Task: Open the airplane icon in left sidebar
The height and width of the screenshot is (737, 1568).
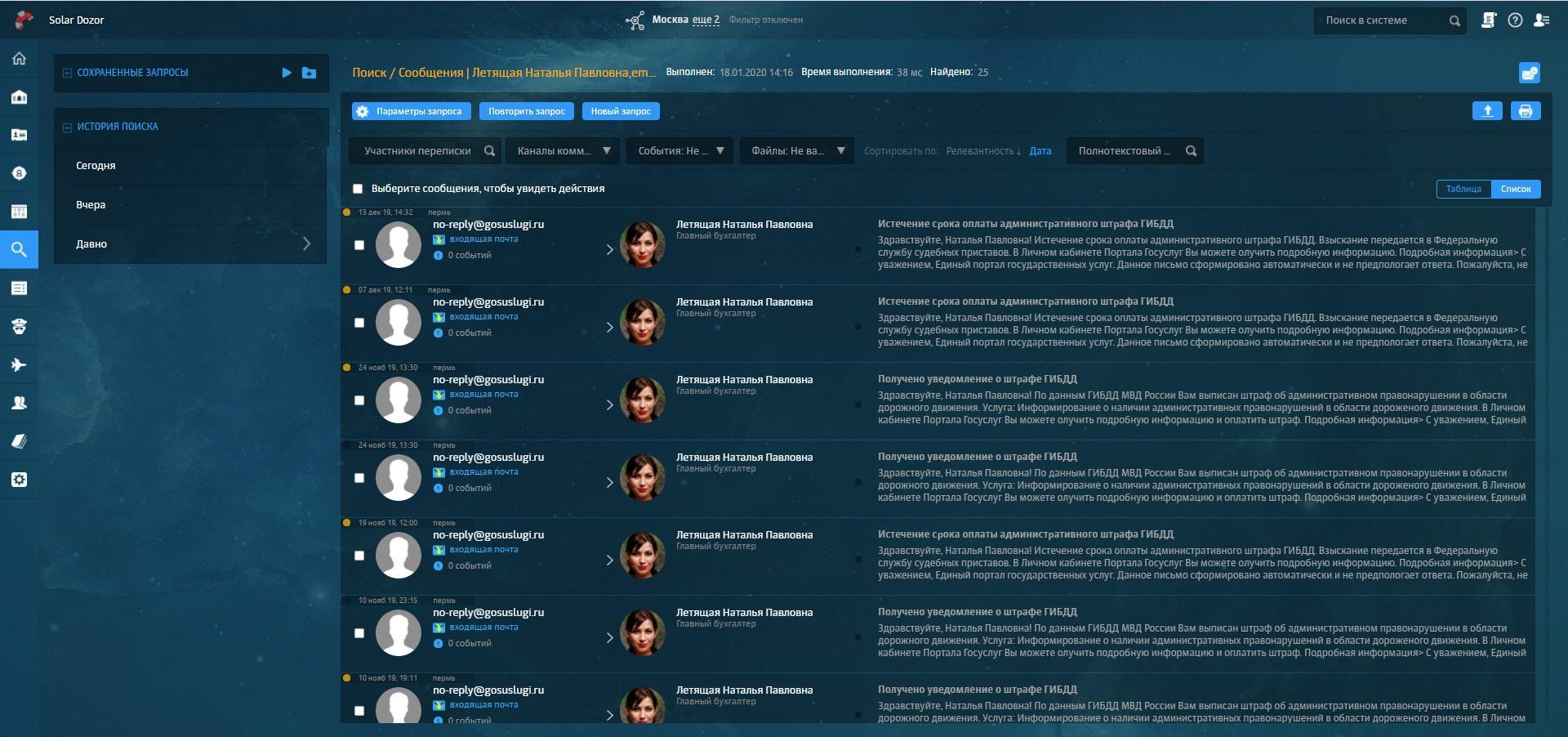Action: click(x=19, y=365)
